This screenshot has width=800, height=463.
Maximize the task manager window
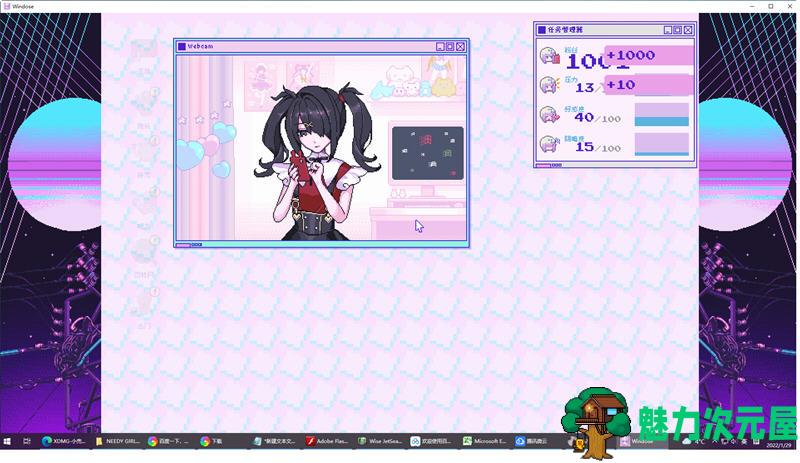tap(678, 30)
